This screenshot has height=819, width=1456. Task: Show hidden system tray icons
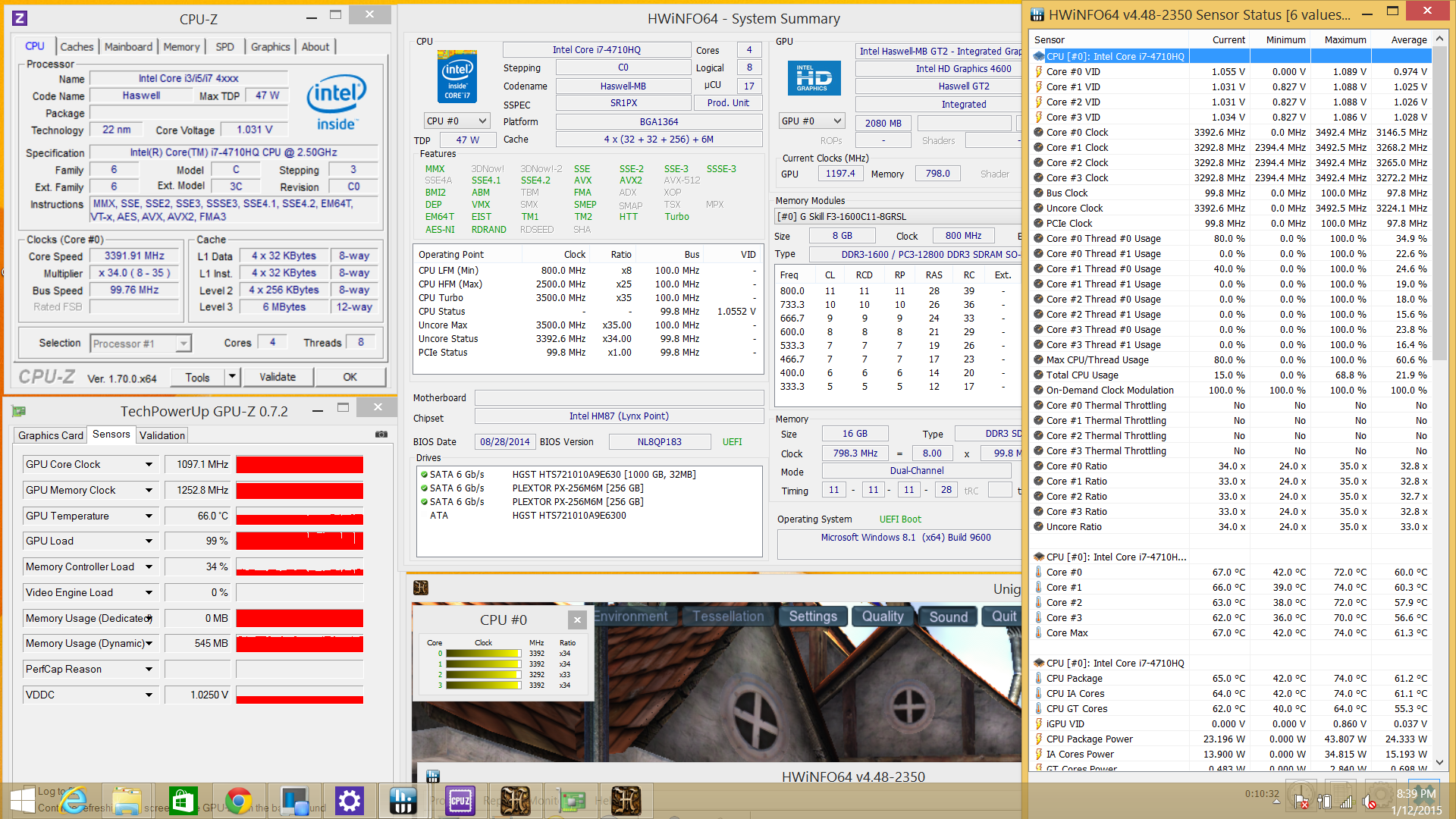pyautogui.click(x=1276, y=802)
